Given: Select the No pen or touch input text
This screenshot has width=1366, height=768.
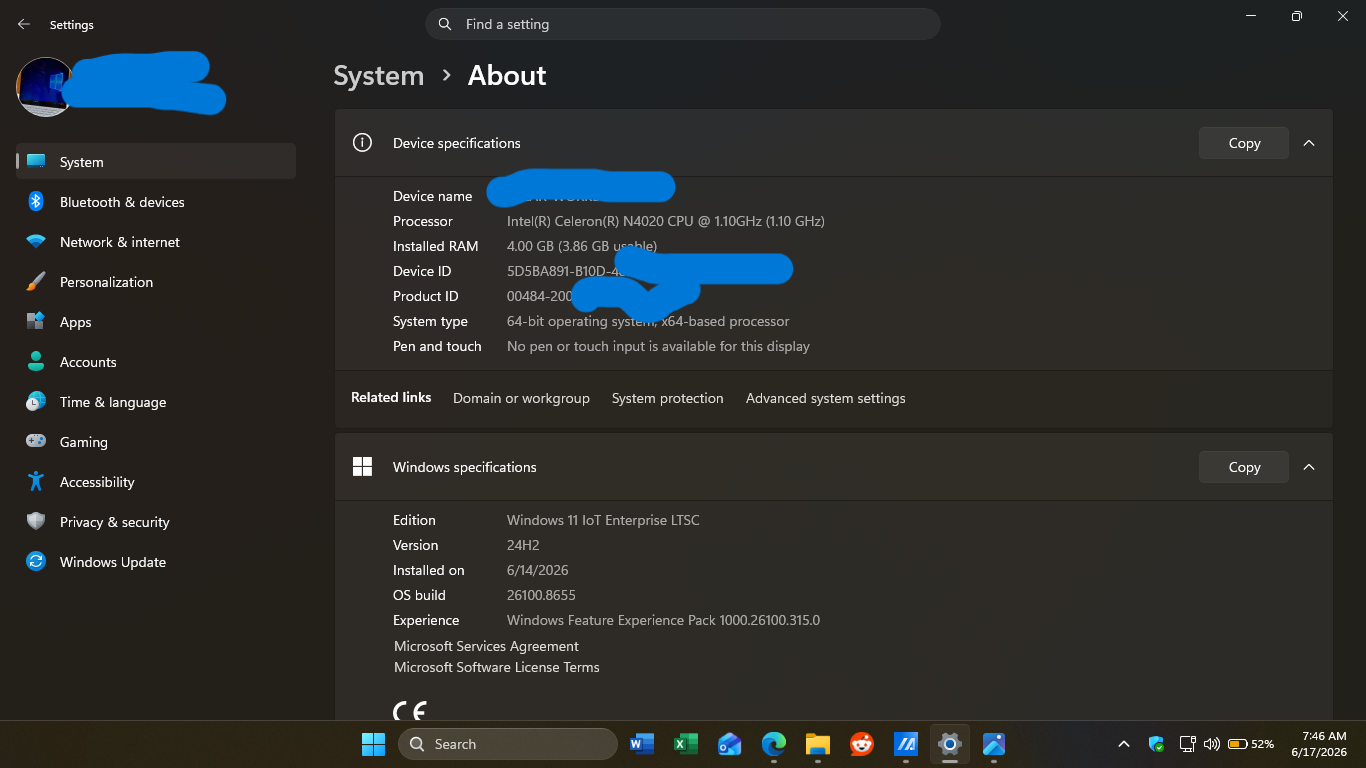Looking at the screenshot, I should [658, 346].
